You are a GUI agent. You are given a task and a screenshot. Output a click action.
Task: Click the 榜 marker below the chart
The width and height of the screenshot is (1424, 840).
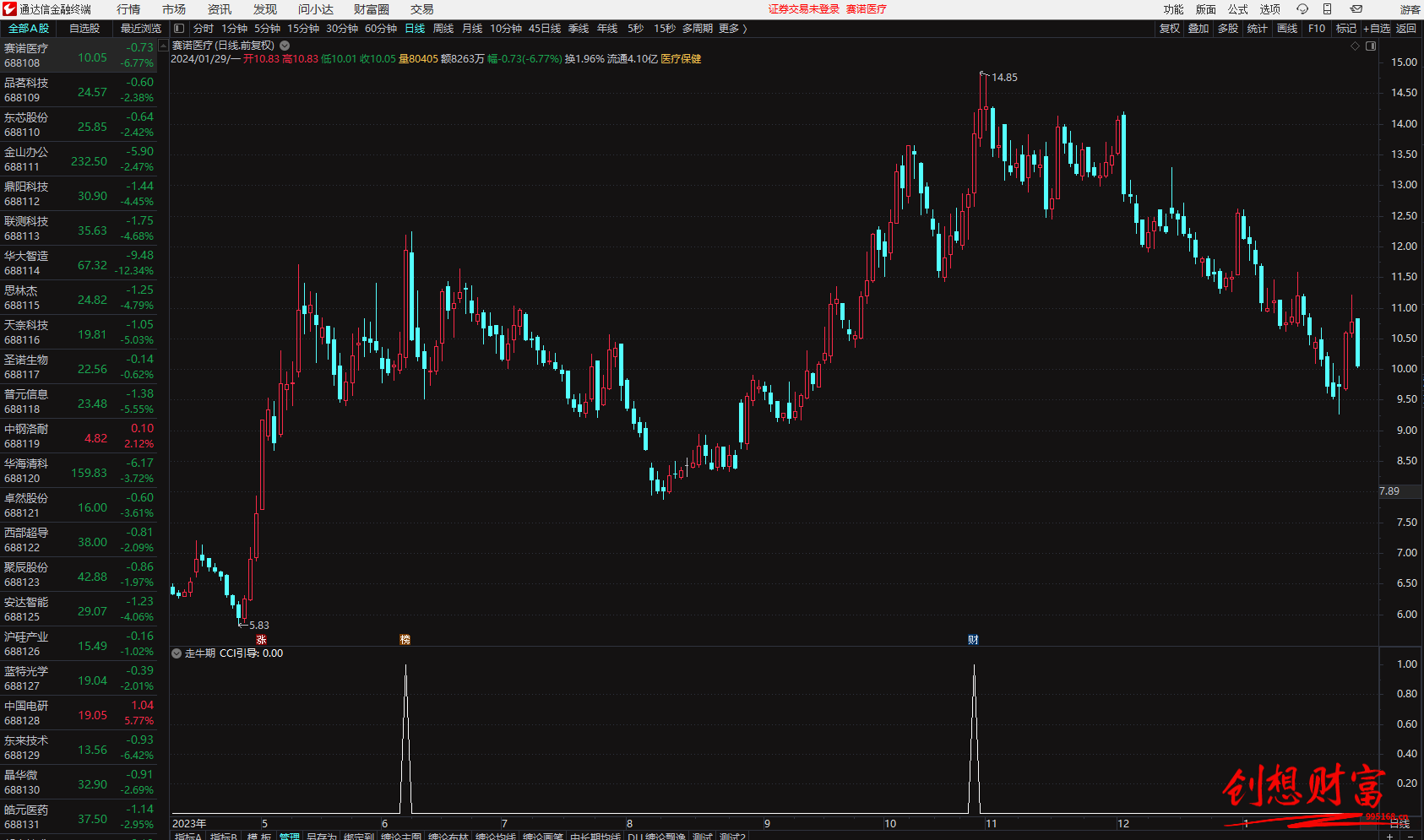[405, 640]
